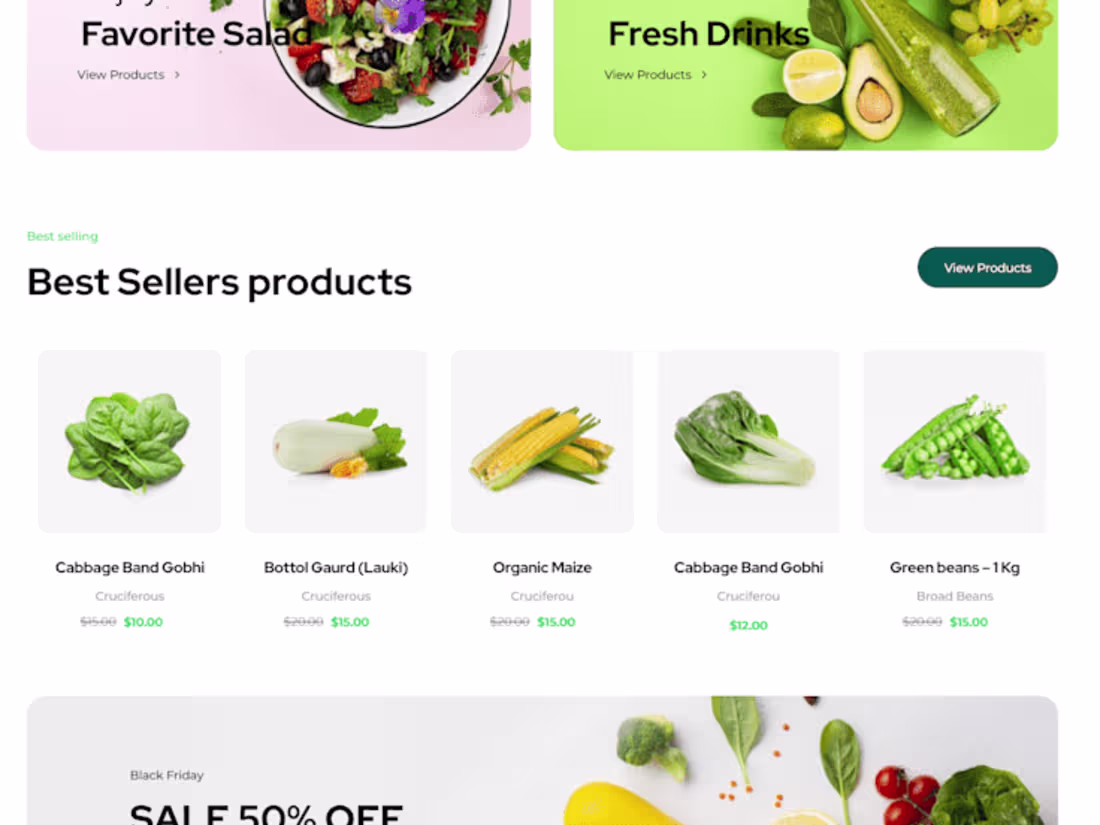Open View Products link under Favorite Salad
The height and width of the screenshot is (825, 1100).
121,75
